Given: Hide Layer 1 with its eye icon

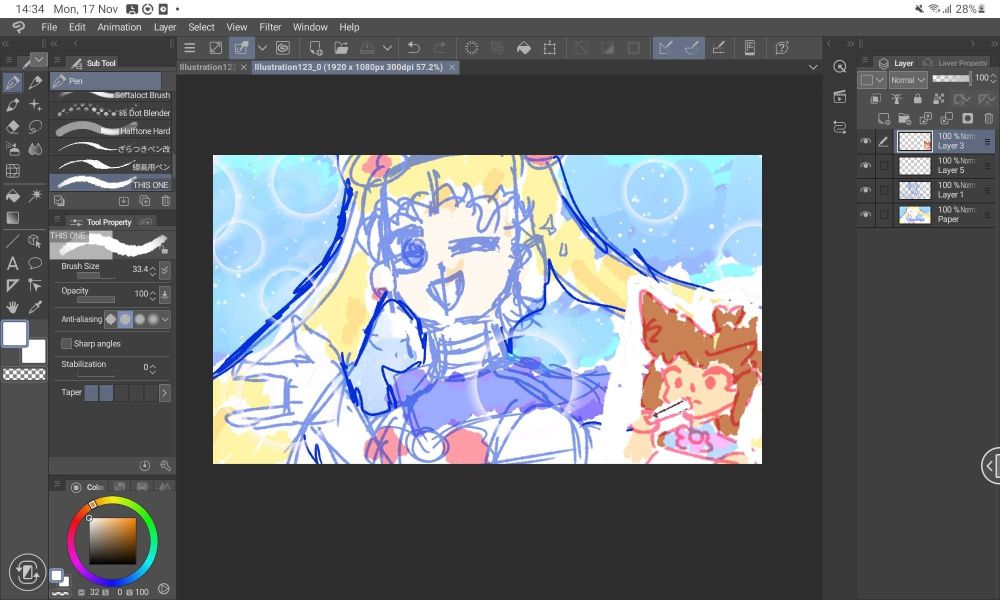Looking at the screenshot, I should 865,190.
